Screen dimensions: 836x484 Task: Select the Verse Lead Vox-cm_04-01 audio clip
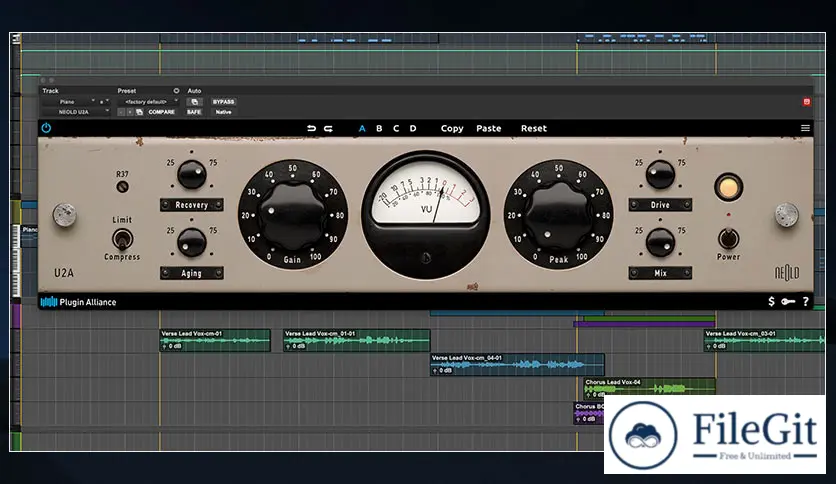pyautogui.click(x=517, y=365)
